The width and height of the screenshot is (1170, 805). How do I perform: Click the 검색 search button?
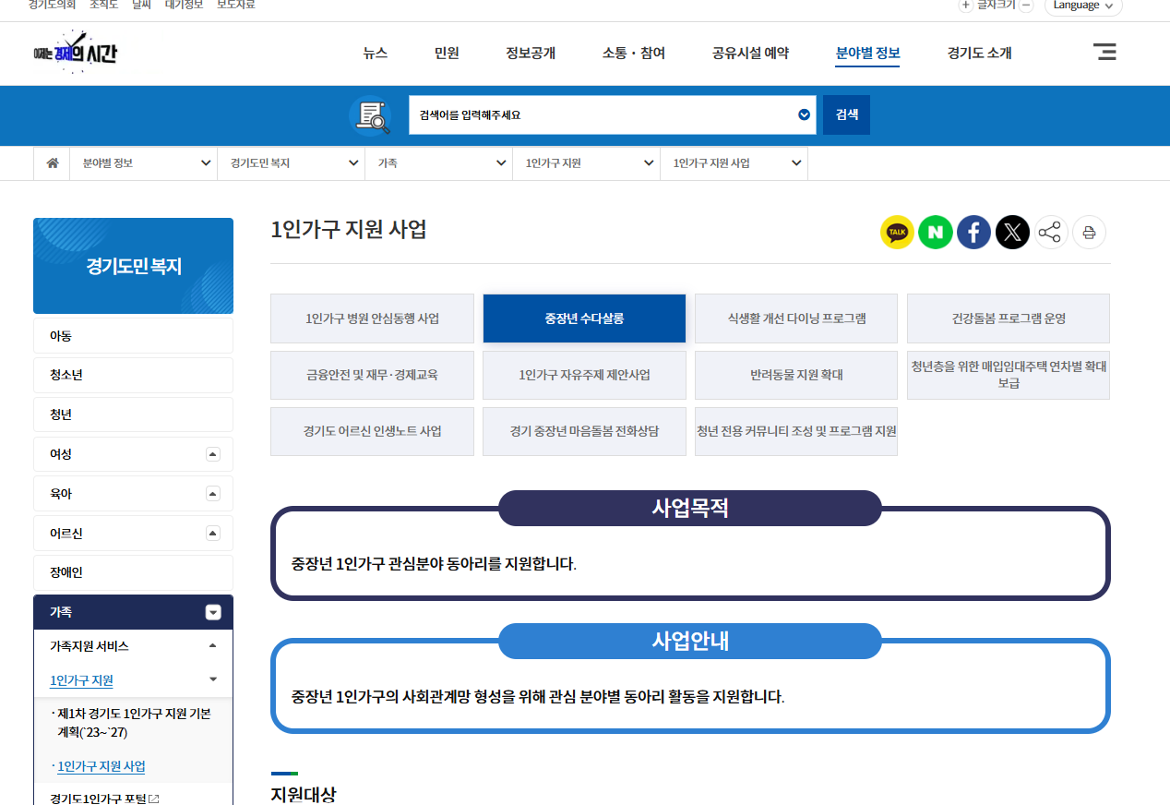(x=845, y=115)
